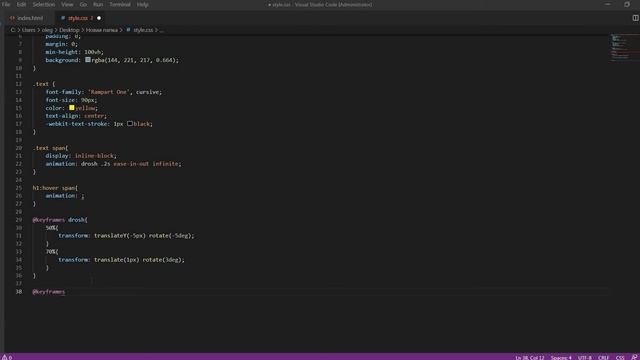Image resolution: width=640 pixels, height=360 pixels.
Task: Click the '50%{' keyframe line
Action: click(52, 228)
